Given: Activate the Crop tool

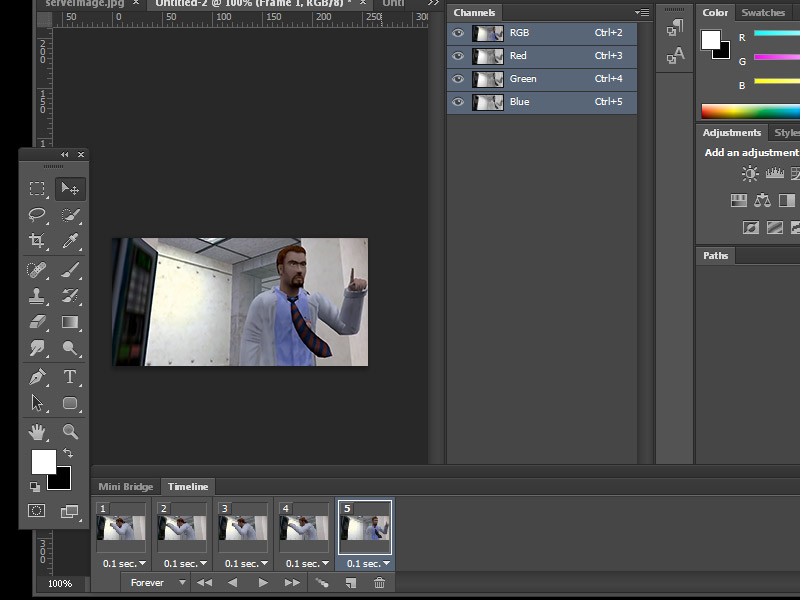Looking at the screenshot, I should coord(37,241).
